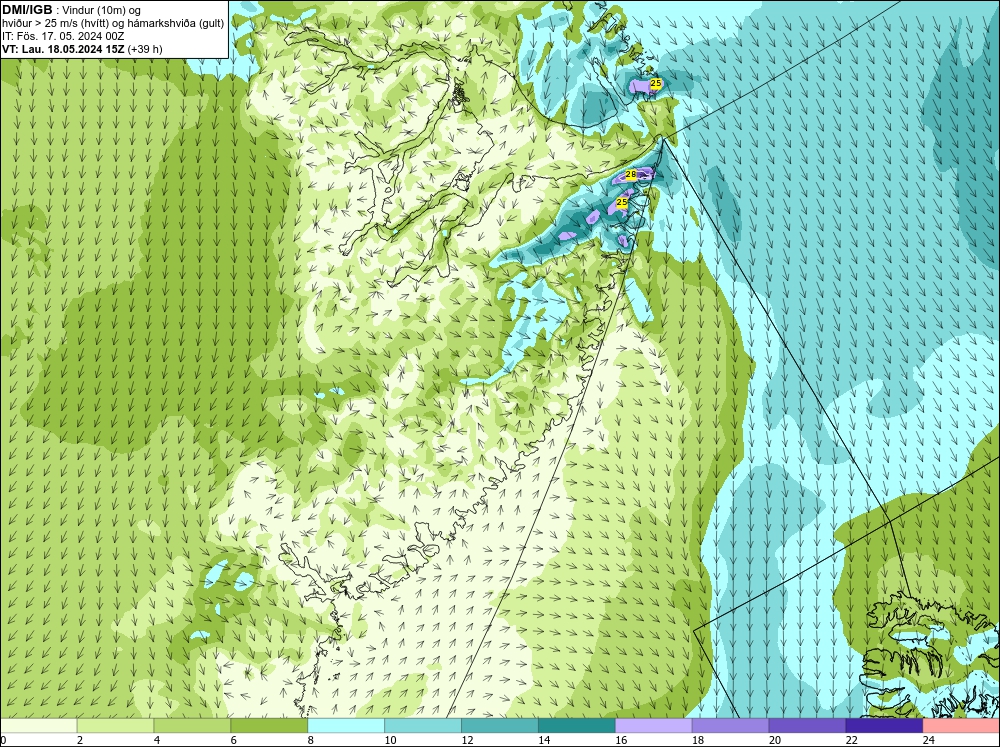This screenshot has width=1000, height=747.
Task: Click the yellow 28 gust label
Action: [x=631, y=174]
